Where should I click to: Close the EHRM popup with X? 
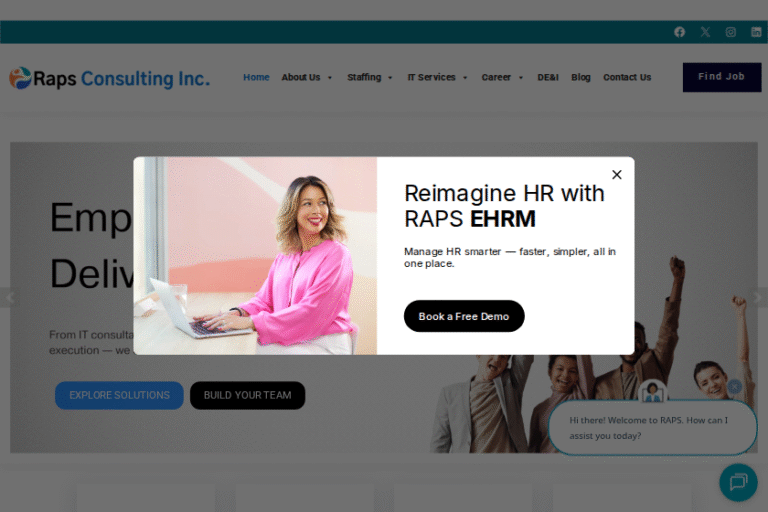616,174
